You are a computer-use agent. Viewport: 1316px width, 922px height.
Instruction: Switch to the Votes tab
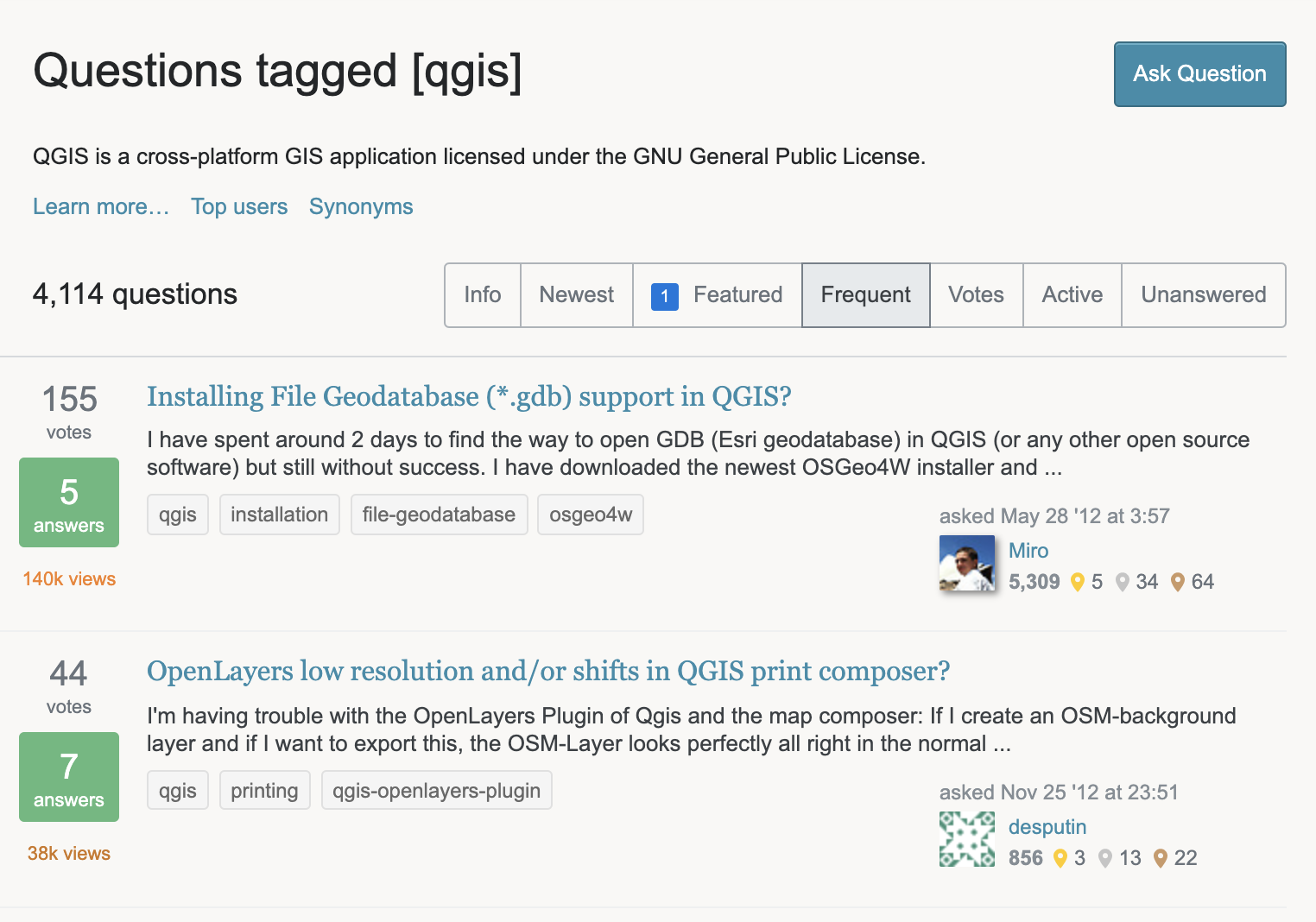tap(977, 295)
